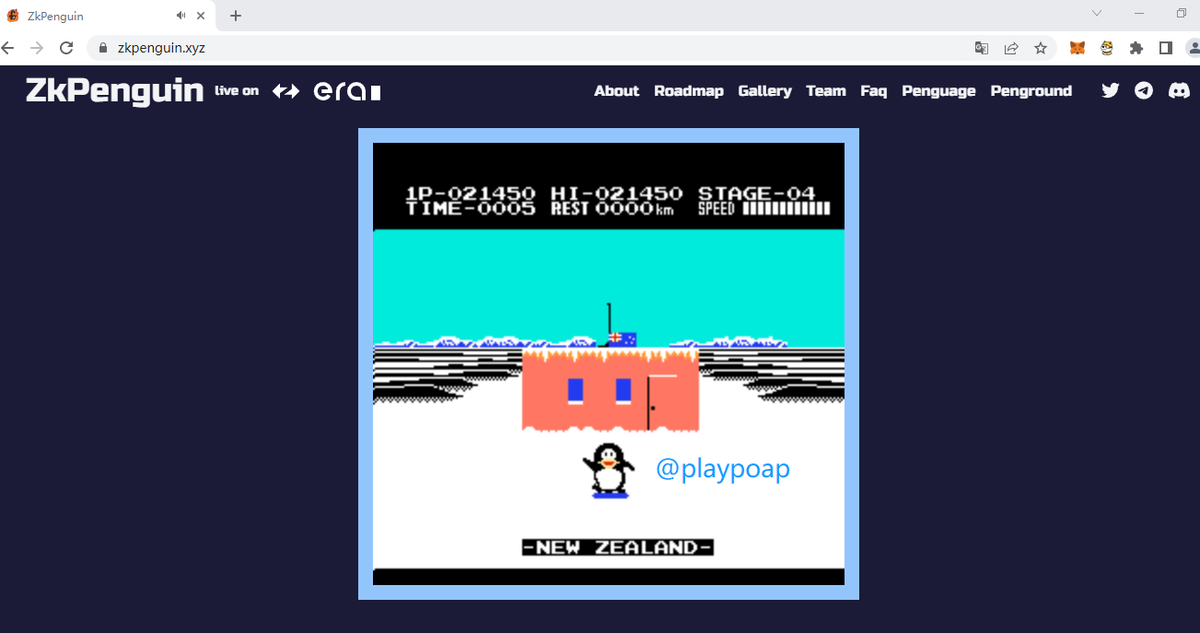Open the Extensions puzzle menu
This screenshot has height=633, width=1200.
1136,47
